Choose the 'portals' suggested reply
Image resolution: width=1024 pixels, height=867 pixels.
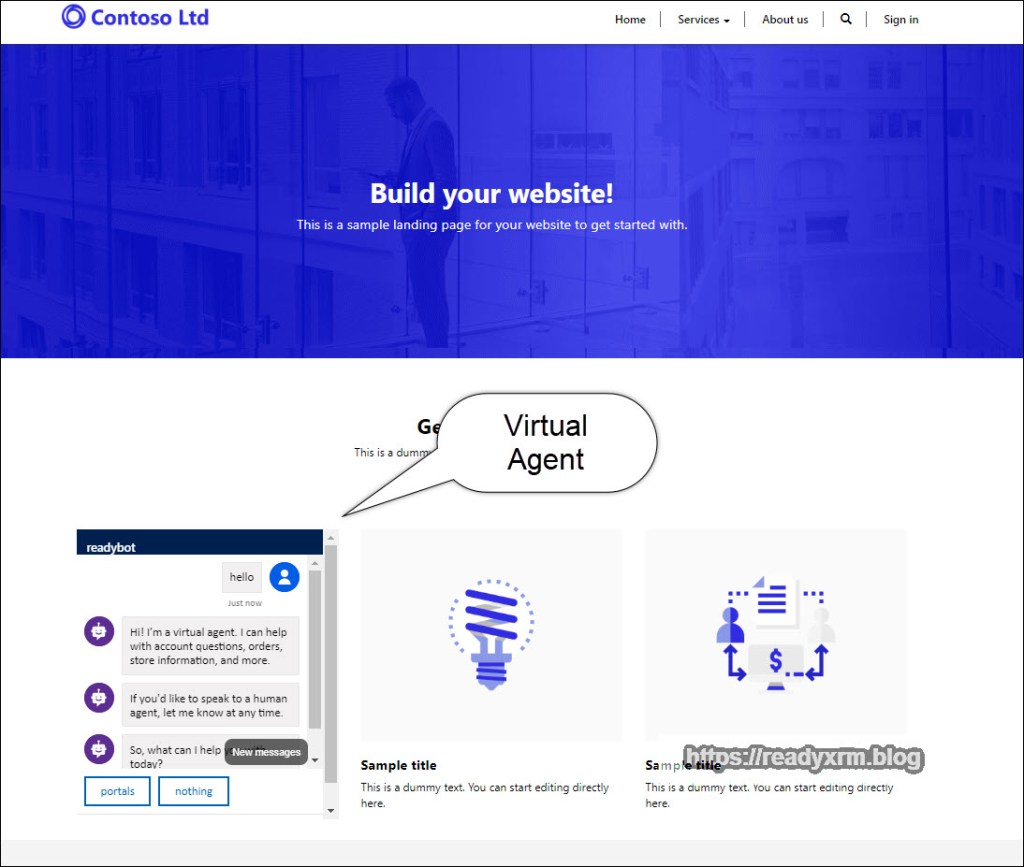tap(117, 791)
